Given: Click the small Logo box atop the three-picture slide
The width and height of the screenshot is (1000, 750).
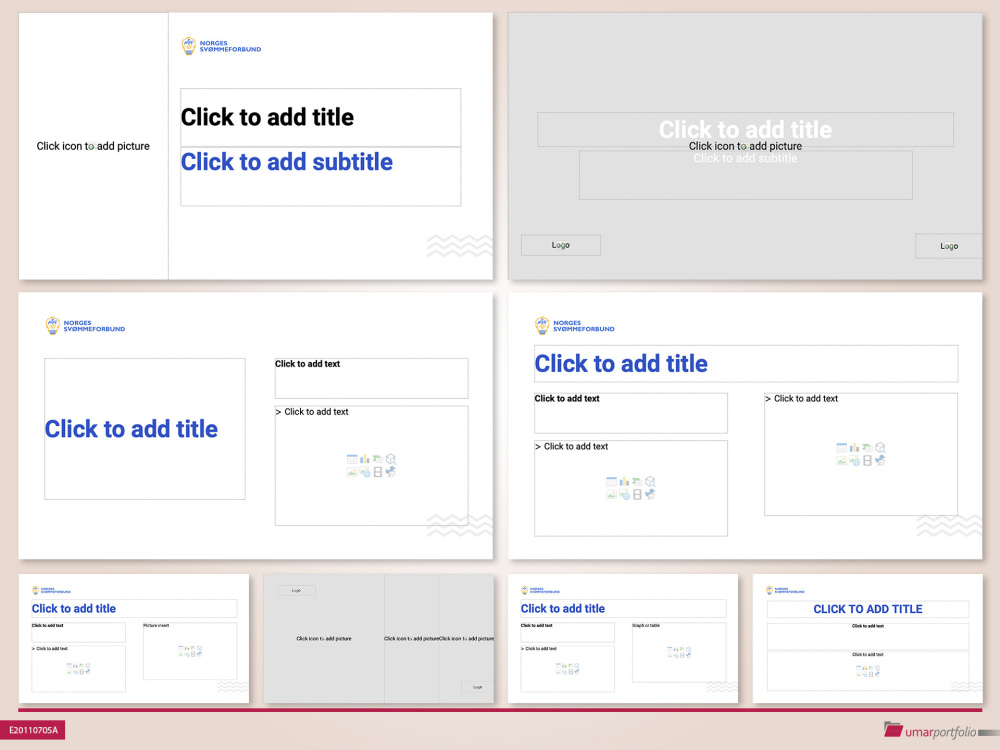Looking at the screenshot, I should 296,591.
